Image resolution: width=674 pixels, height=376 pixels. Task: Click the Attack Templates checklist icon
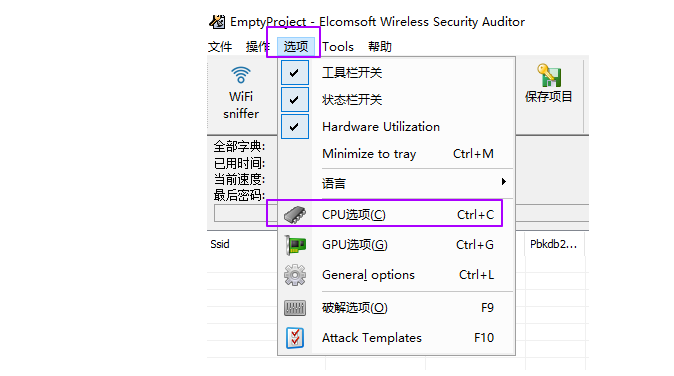295,338
